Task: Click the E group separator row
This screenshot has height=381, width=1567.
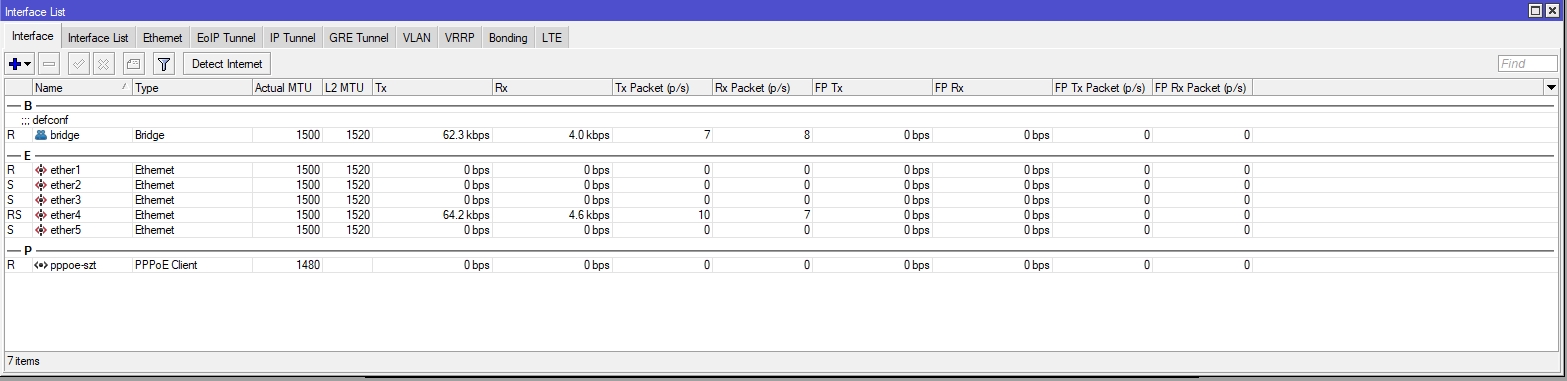Action: 780,155
